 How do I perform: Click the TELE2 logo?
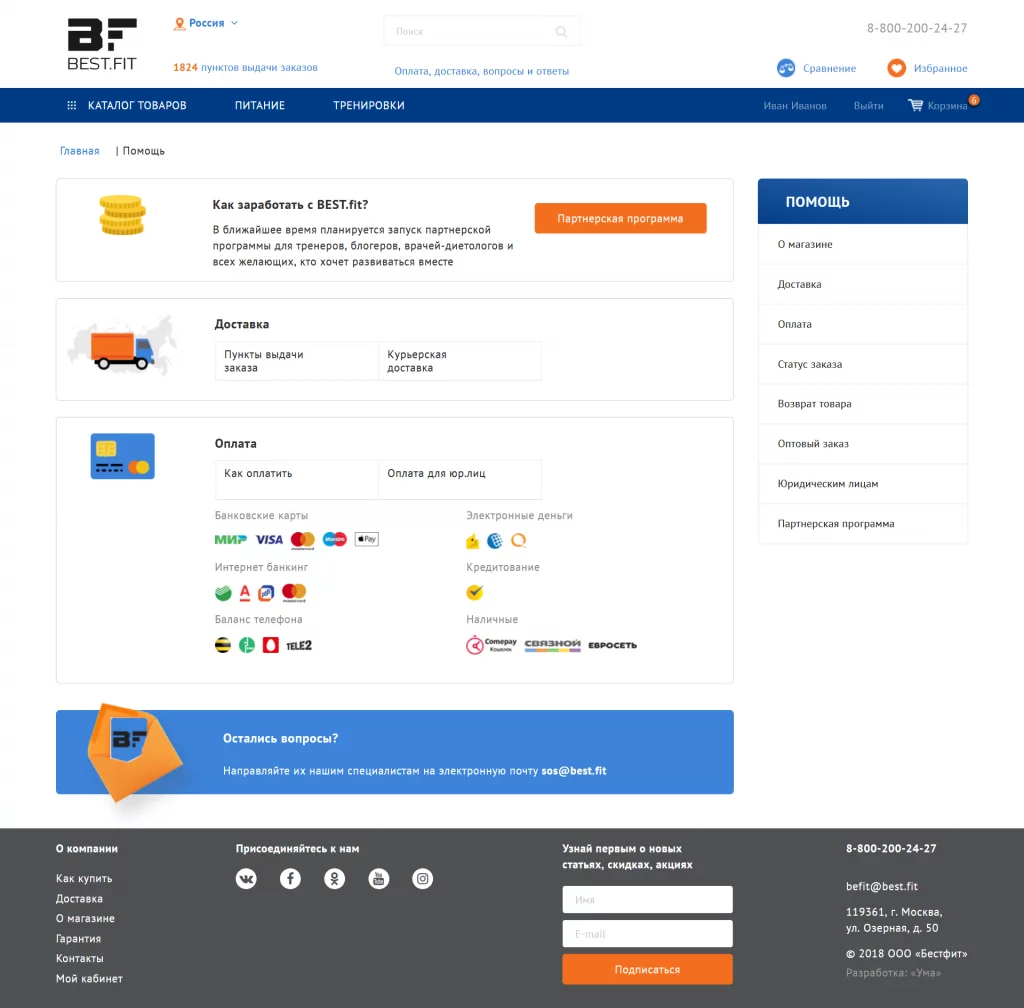299,646
